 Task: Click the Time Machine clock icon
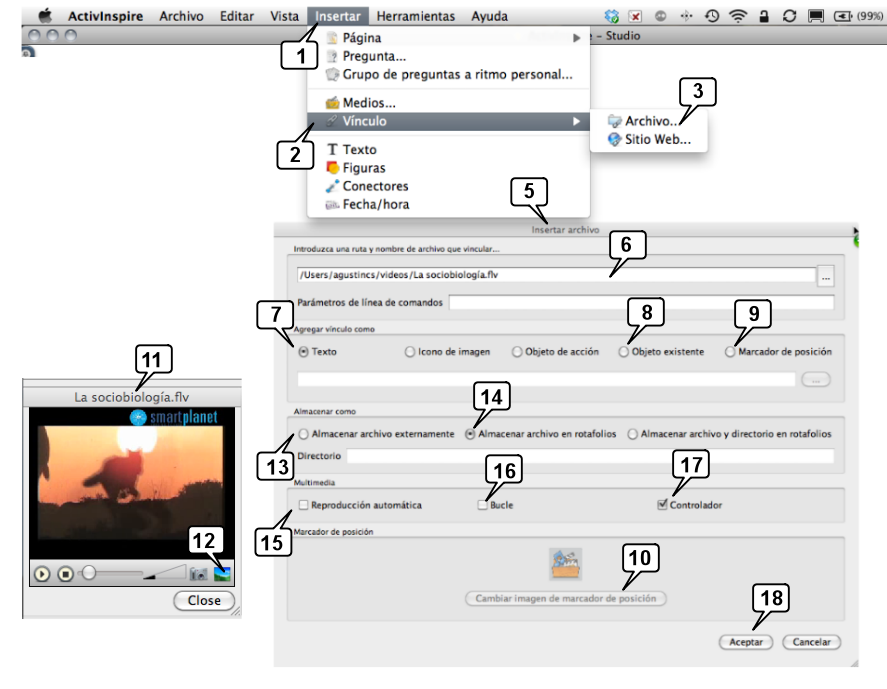click(x=712, y=16)
